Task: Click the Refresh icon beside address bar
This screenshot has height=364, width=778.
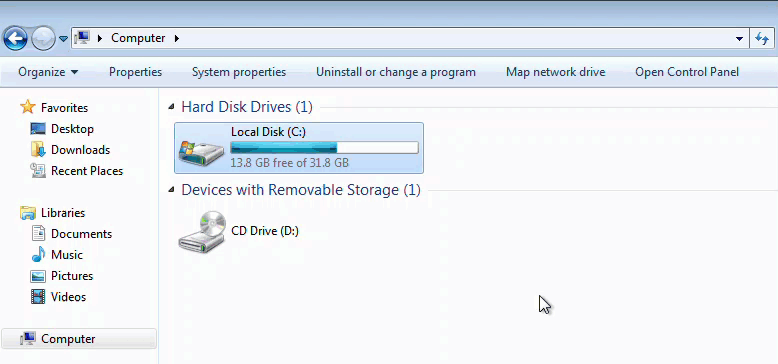Action: [x=762, y=38]
